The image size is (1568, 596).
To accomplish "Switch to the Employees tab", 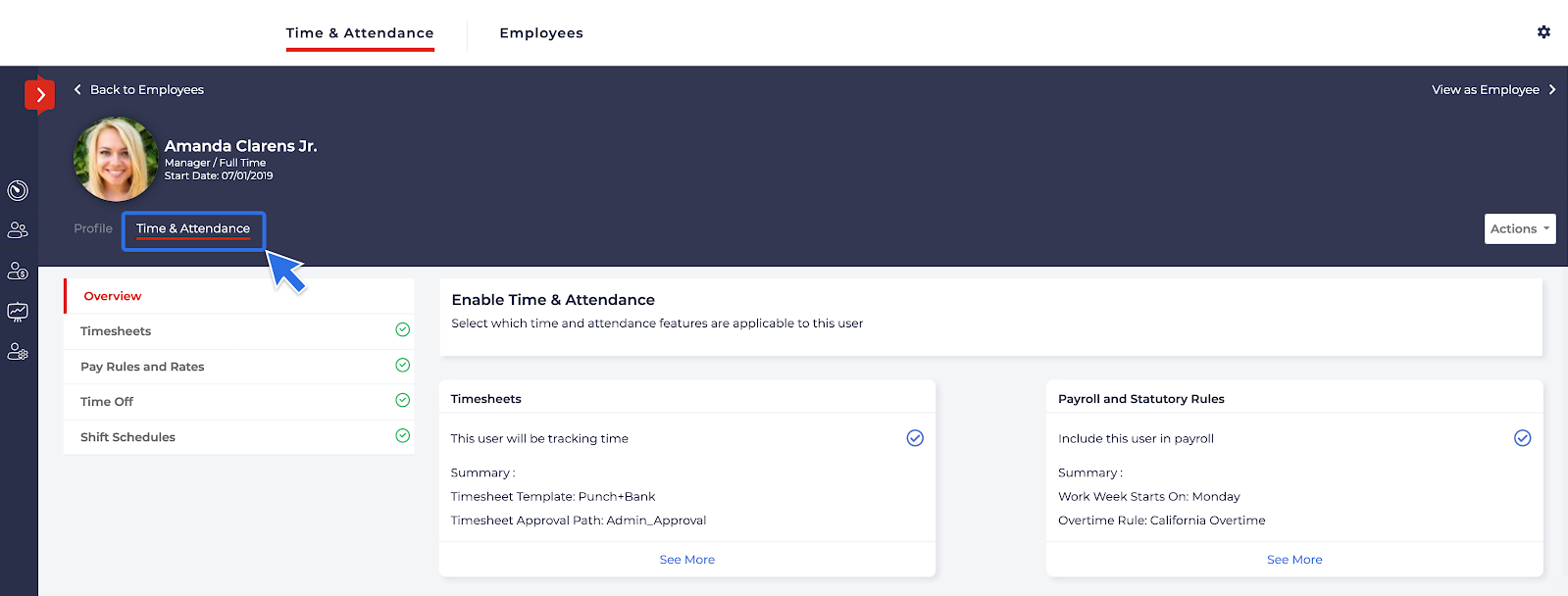I will [x=541, y=32].
